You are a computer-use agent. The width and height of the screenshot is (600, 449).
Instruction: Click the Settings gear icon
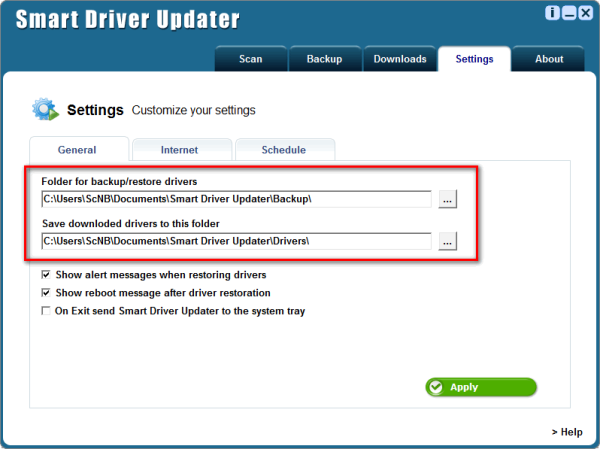46,109
